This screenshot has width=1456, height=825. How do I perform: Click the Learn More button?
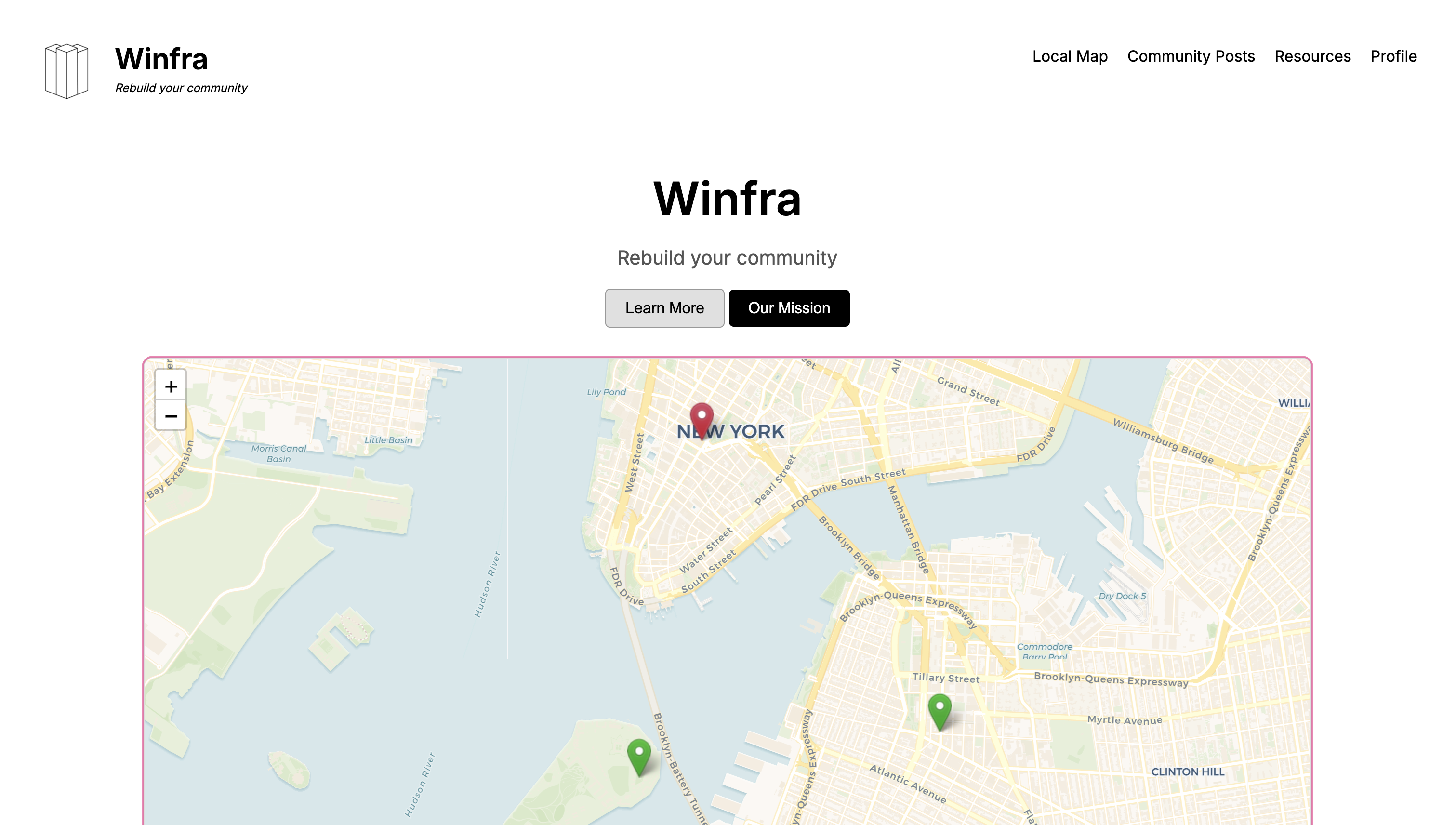(x=664, y=307)
